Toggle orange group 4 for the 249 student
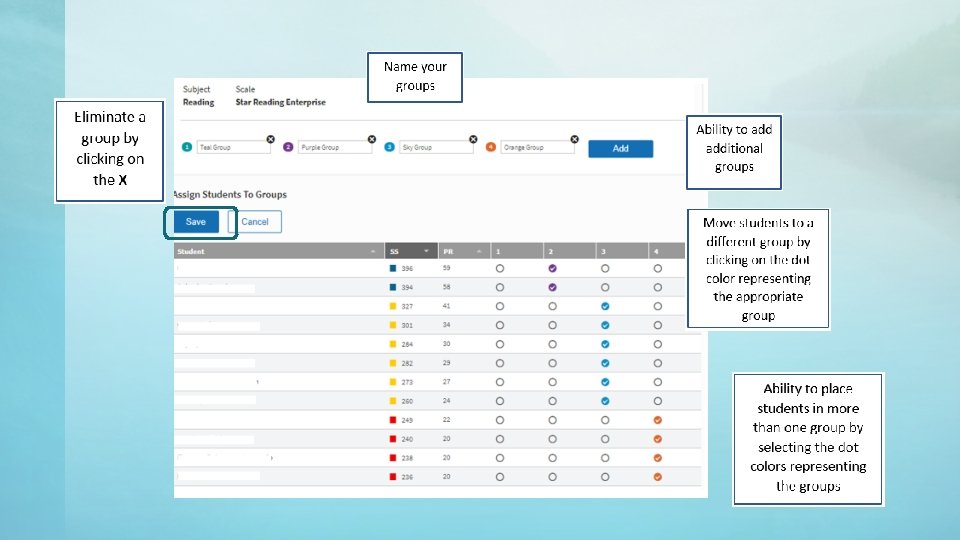This screenshot has height=540, width=960. [x=658, y=420]
